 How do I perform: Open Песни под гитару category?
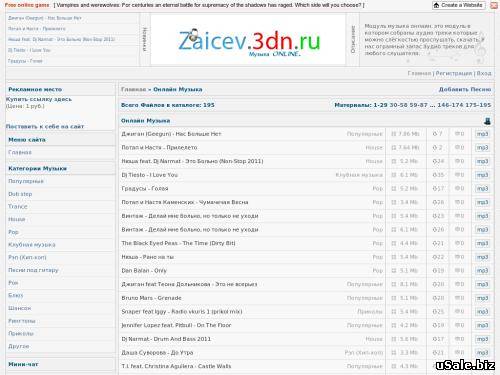click(x=33, y=270)
